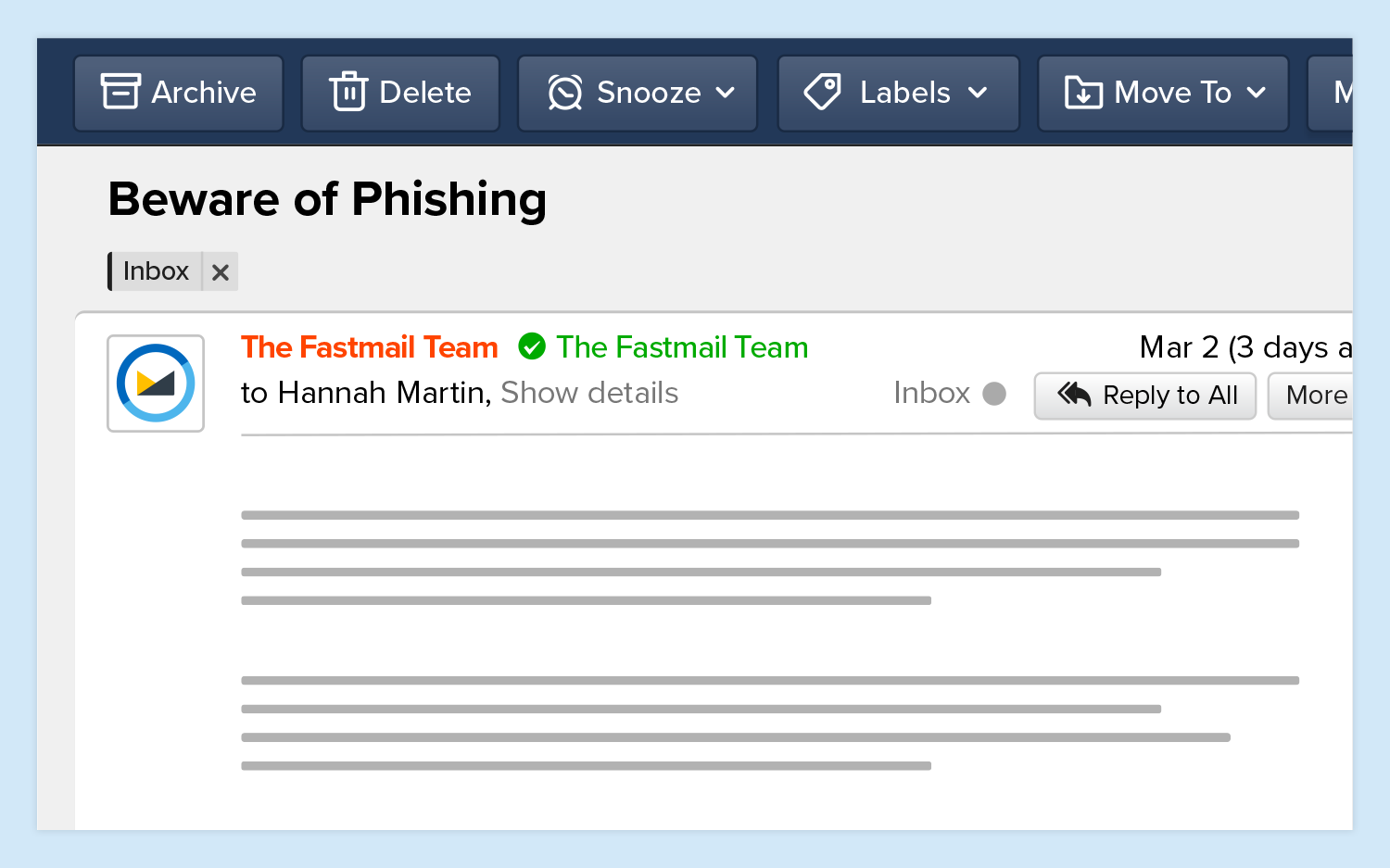The image size is (1390, 868).
Task: Open the More menu in message header
Action: [x=1316, y=396]
